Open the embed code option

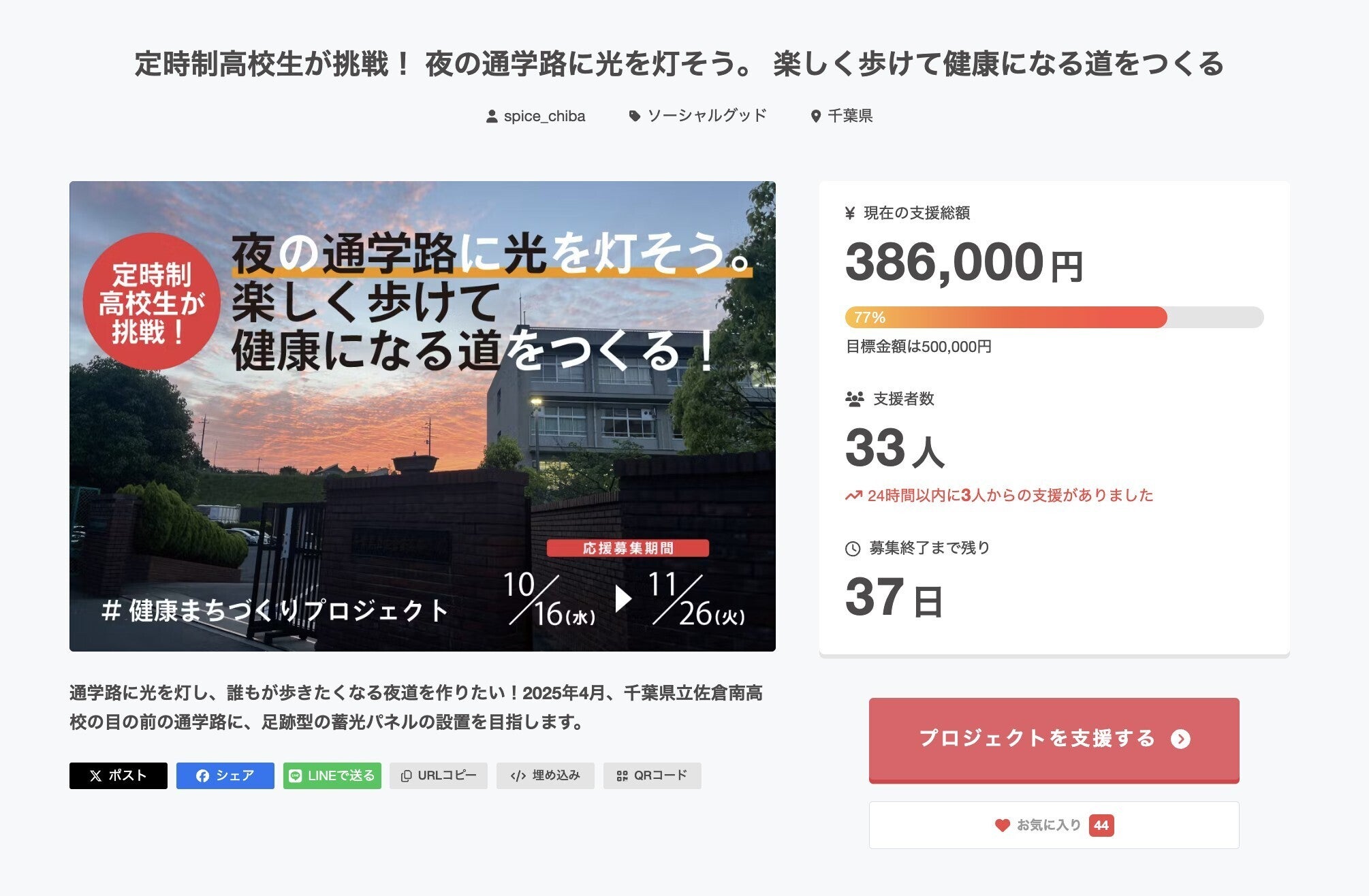coord(545,775)
